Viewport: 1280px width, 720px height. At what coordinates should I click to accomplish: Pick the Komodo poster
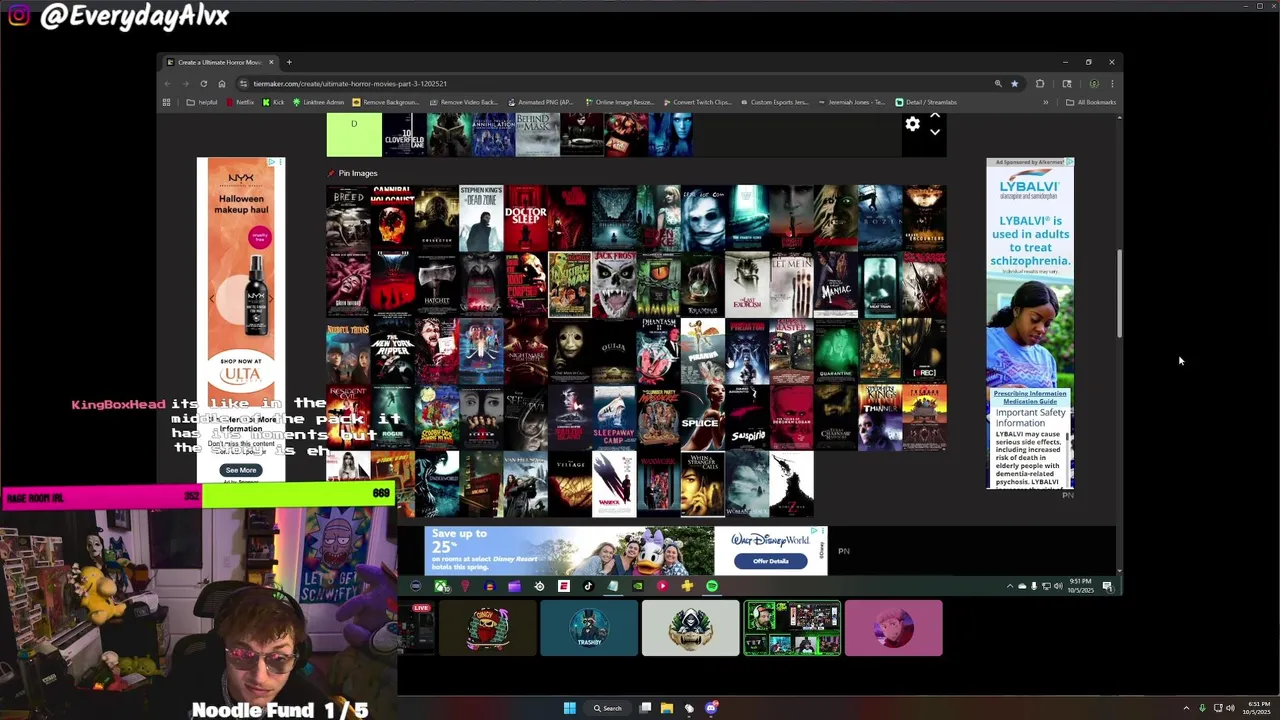(x=658, y=284)
